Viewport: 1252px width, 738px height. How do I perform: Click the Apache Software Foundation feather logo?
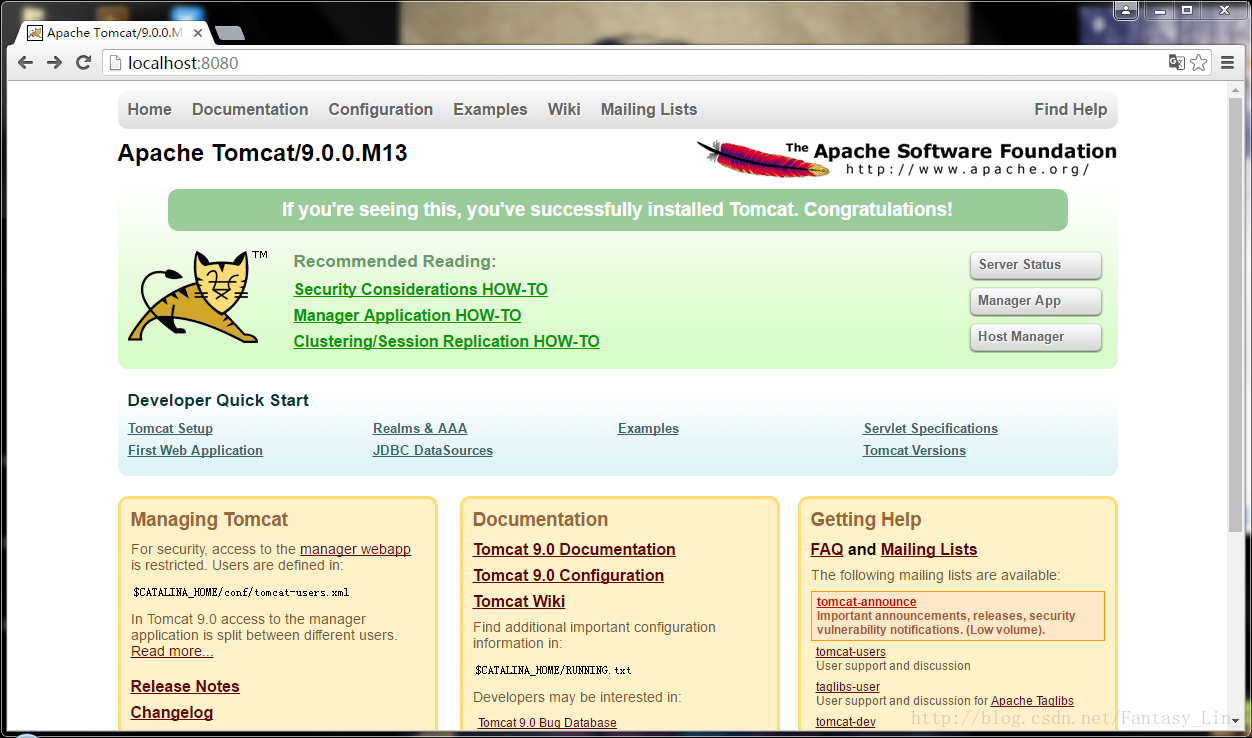coord(906,158)
